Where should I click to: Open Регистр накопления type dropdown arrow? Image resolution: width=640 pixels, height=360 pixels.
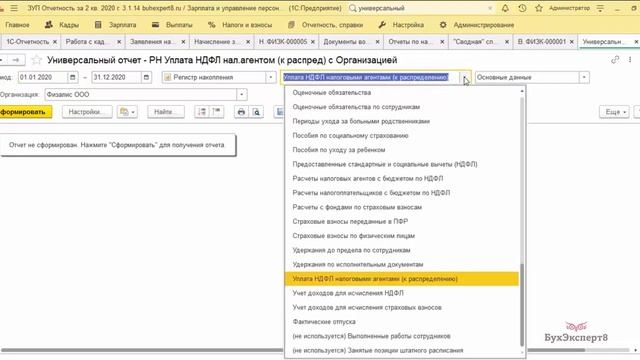[x=271, y=77]
